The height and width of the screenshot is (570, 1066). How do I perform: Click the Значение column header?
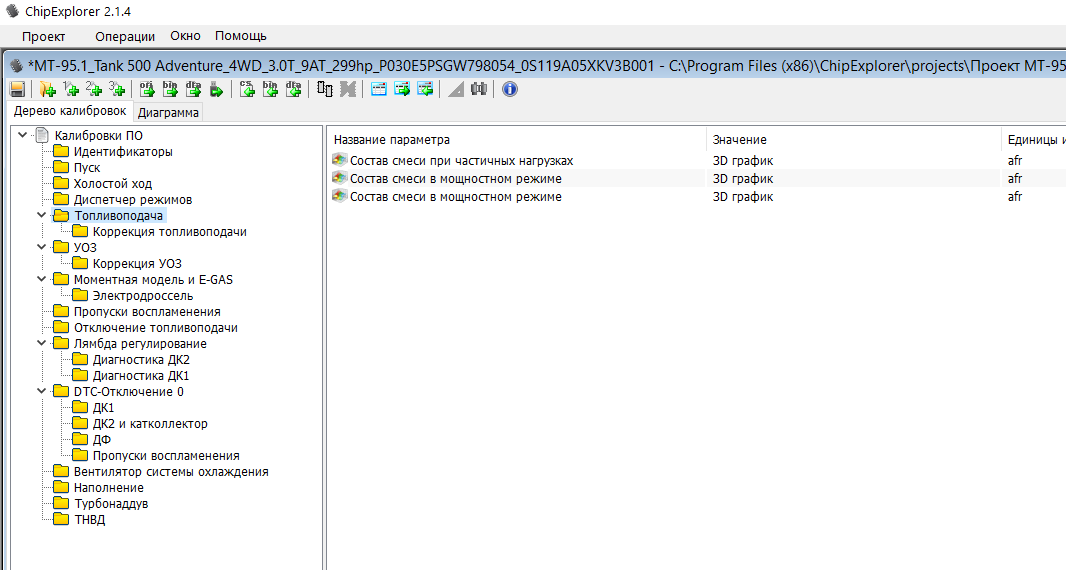[x=740, y=140]
